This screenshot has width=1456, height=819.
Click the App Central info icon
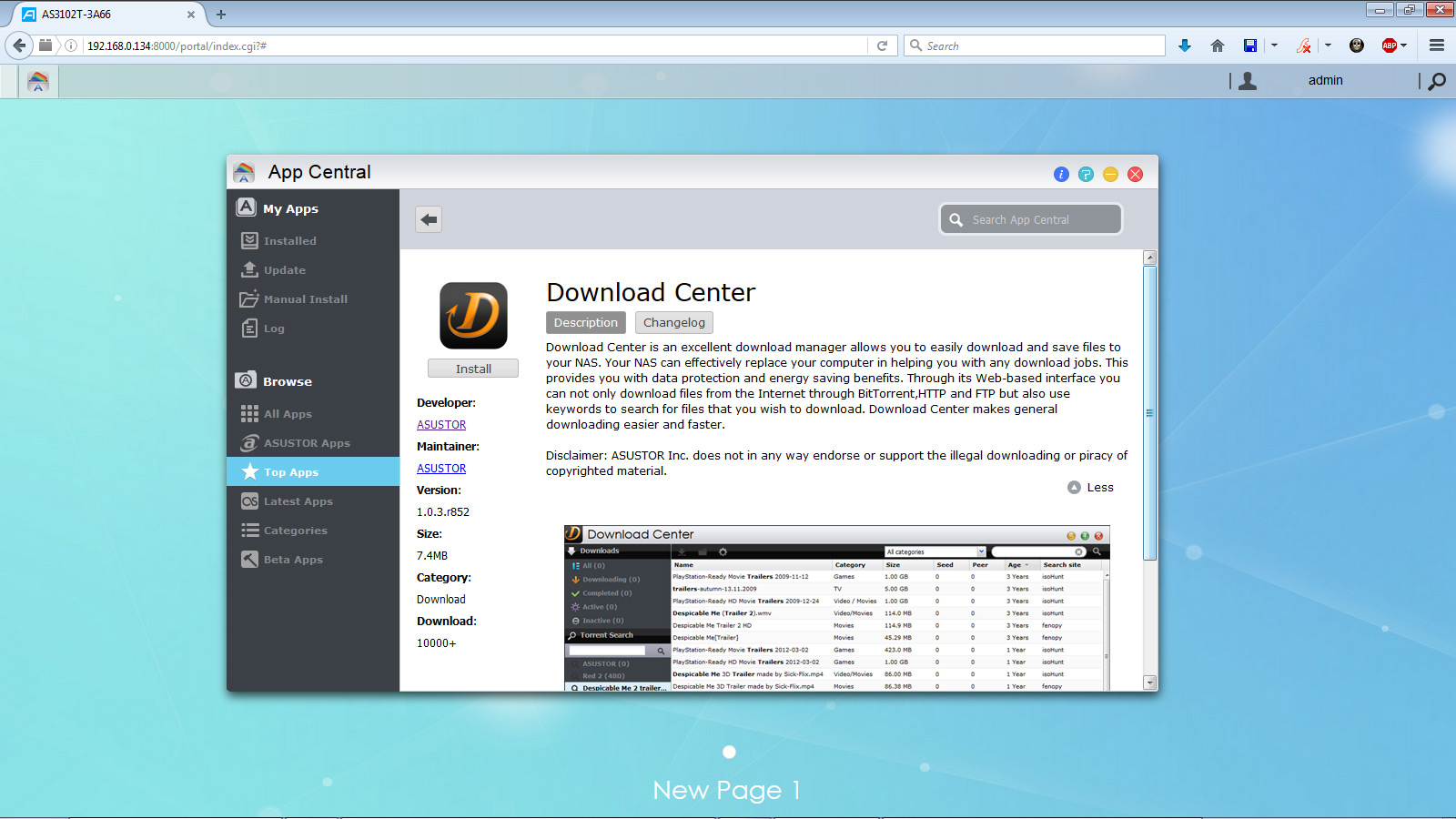click(x=1061, y=174)
